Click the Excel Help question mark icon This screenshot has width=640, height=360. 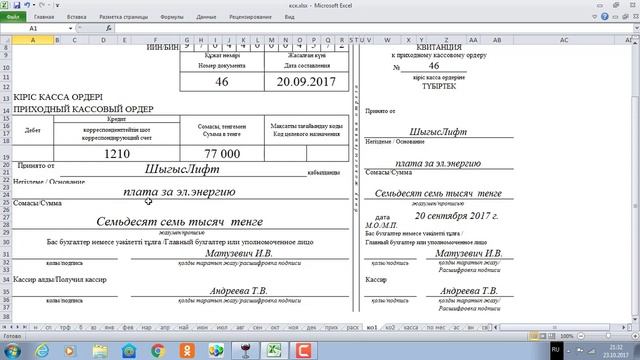pos(604,17)
